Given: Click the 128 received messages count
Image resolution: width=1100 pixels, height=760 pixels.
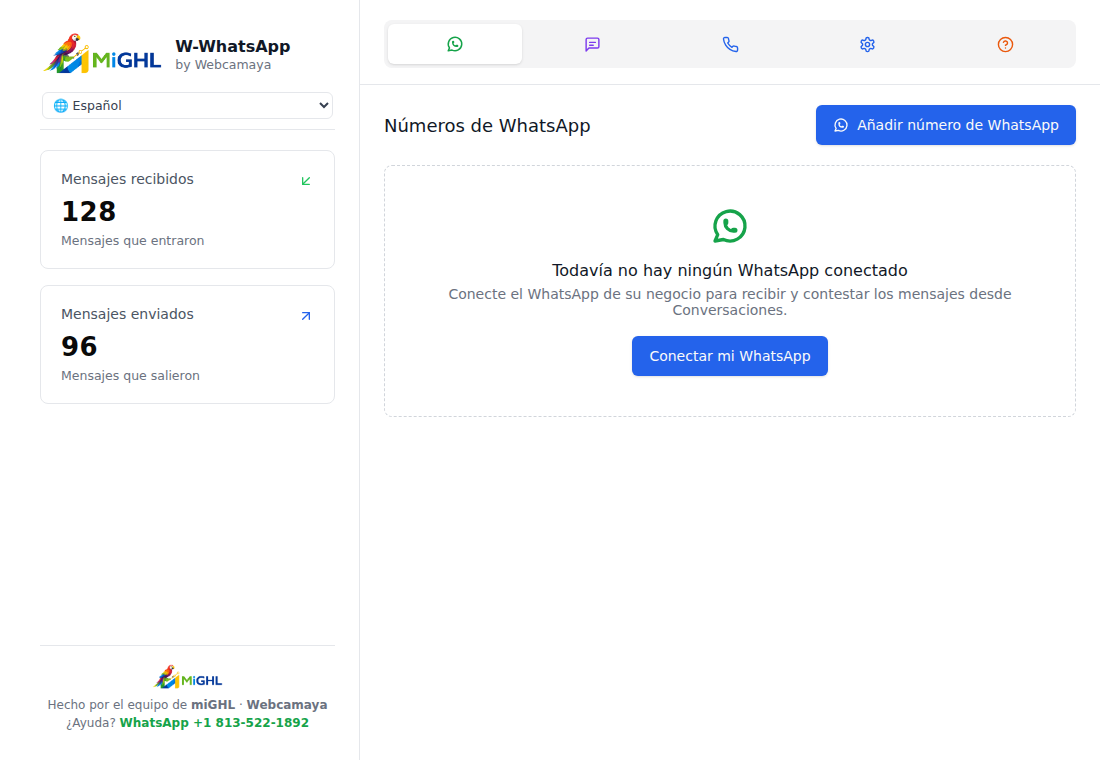Looking at the screenshot, I should coord(88,211).
